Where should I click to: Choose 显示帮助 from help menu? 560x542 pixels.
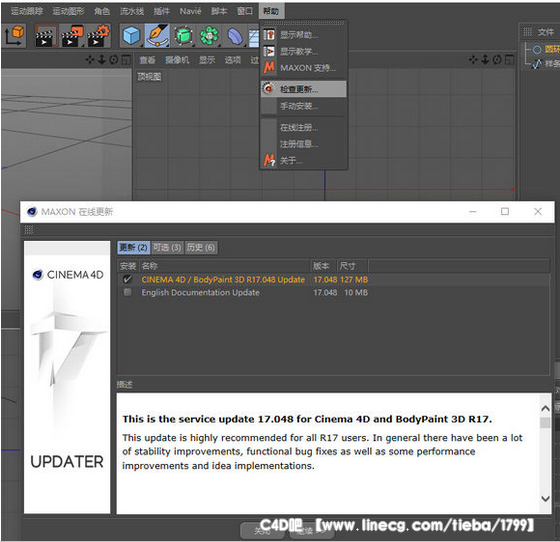[304, 35]
